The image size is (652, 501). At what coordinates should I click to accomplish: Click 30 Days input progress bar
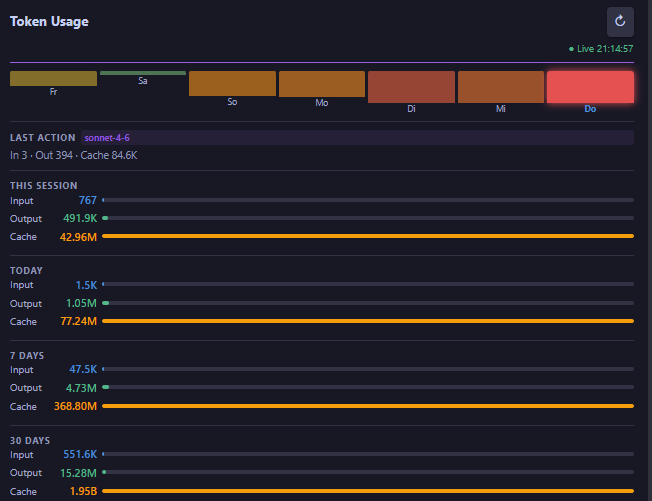point(368,454)
